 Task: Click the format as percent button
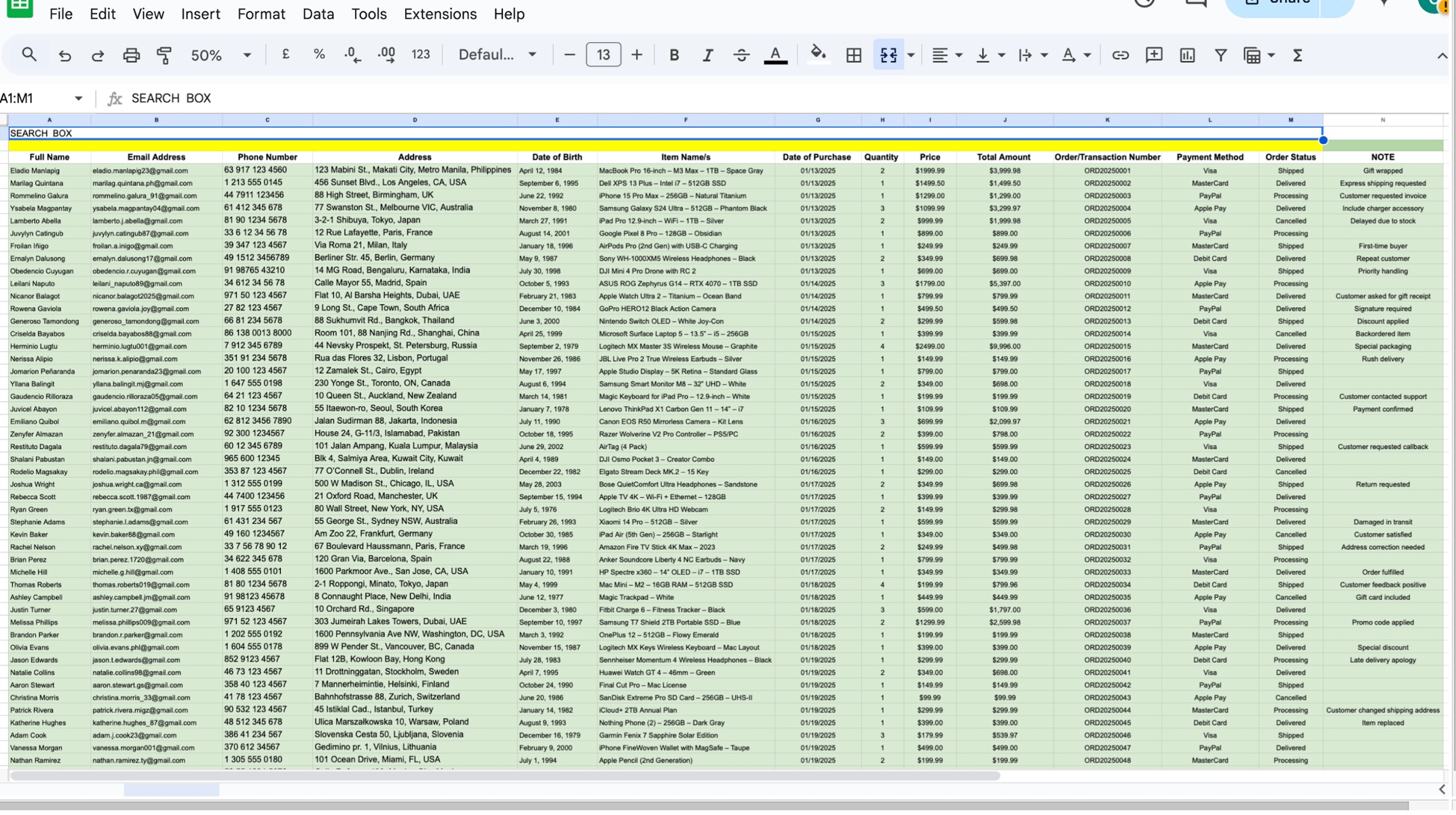click(x=318, y=56)
